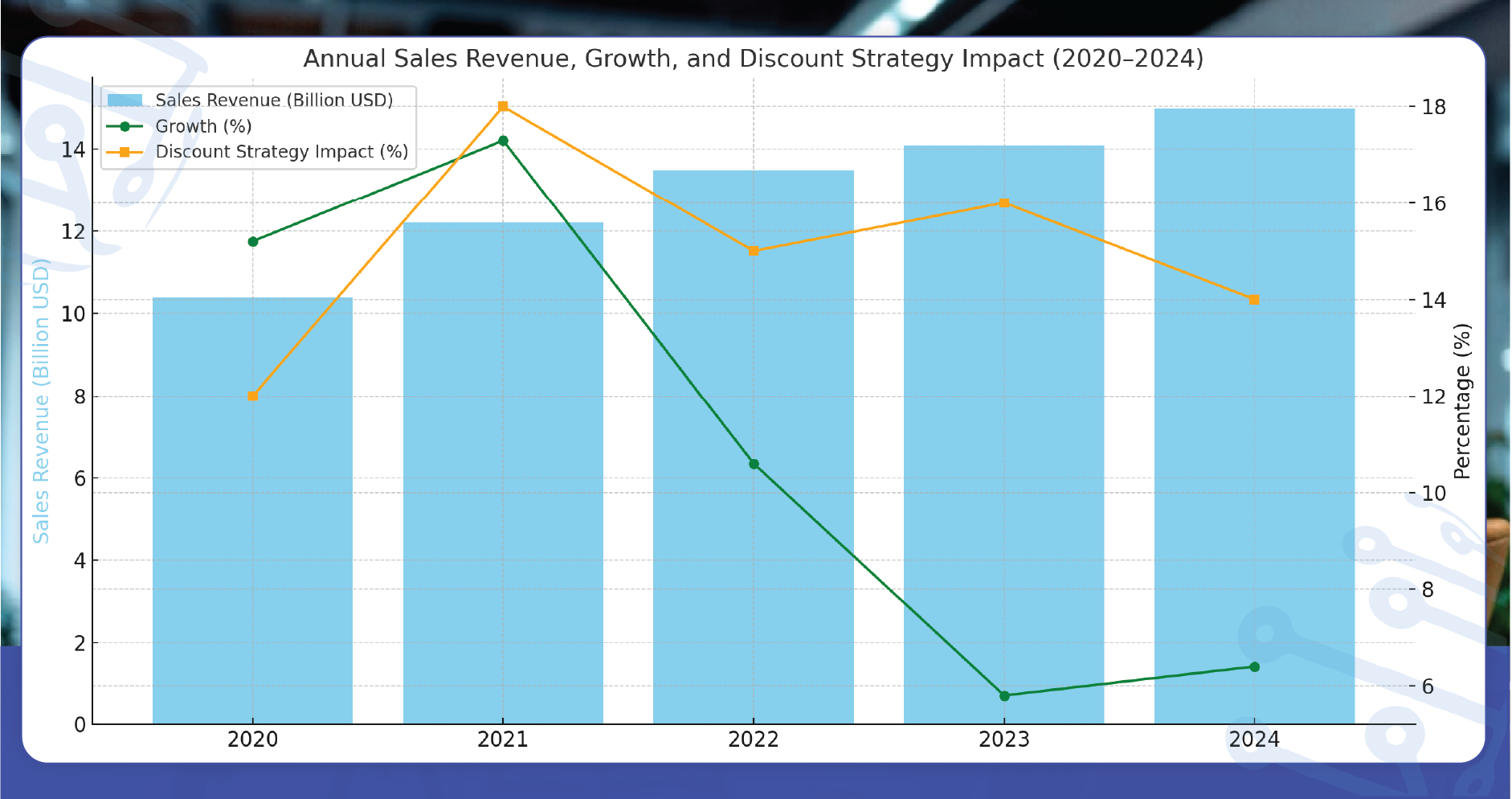1512x799 pixels.
Task: Toggle visibility of the Growth (%) series
Action: [x=203, y=125]
